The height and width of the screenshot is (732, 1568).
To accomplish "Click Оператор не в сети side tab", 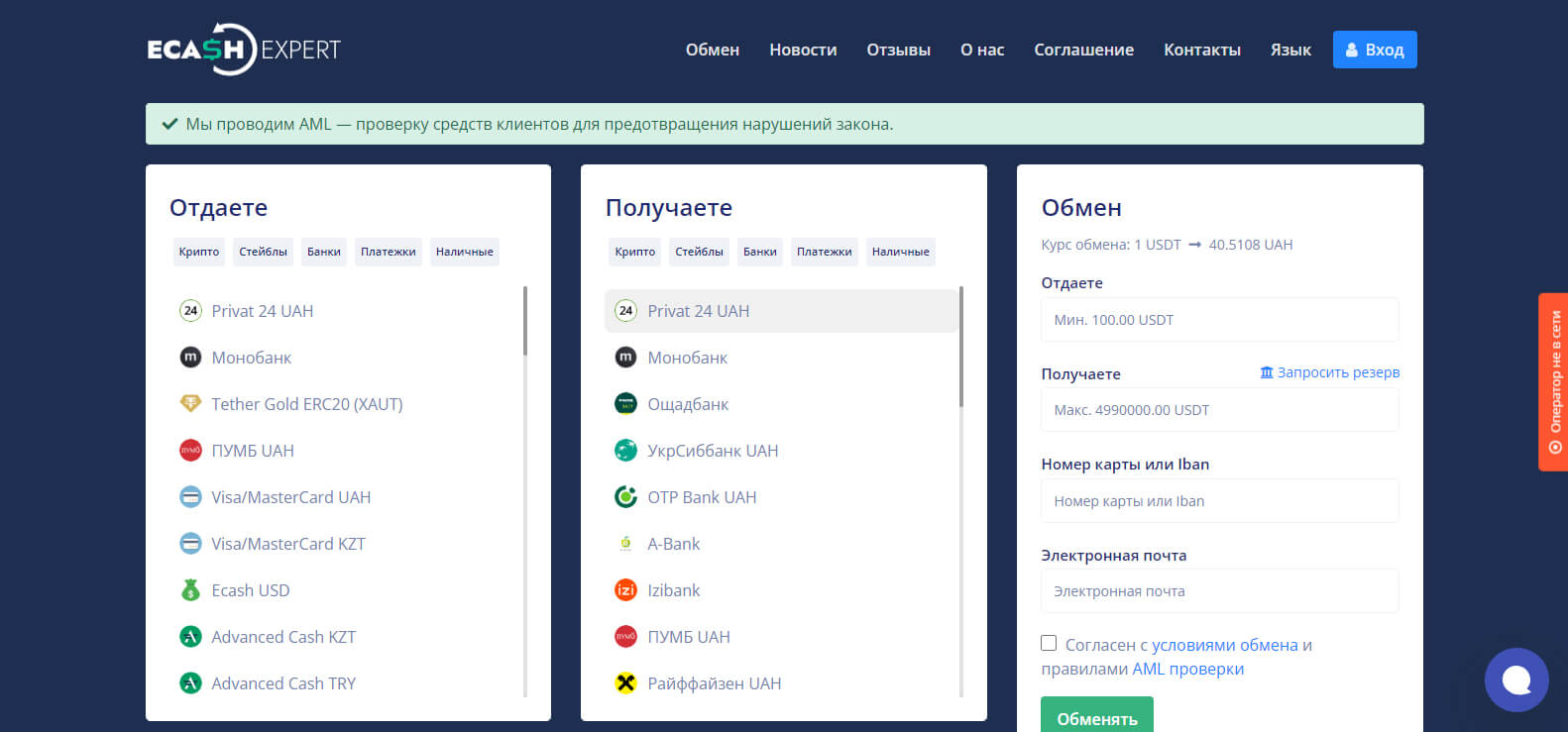I will [x=1553, y=382].
